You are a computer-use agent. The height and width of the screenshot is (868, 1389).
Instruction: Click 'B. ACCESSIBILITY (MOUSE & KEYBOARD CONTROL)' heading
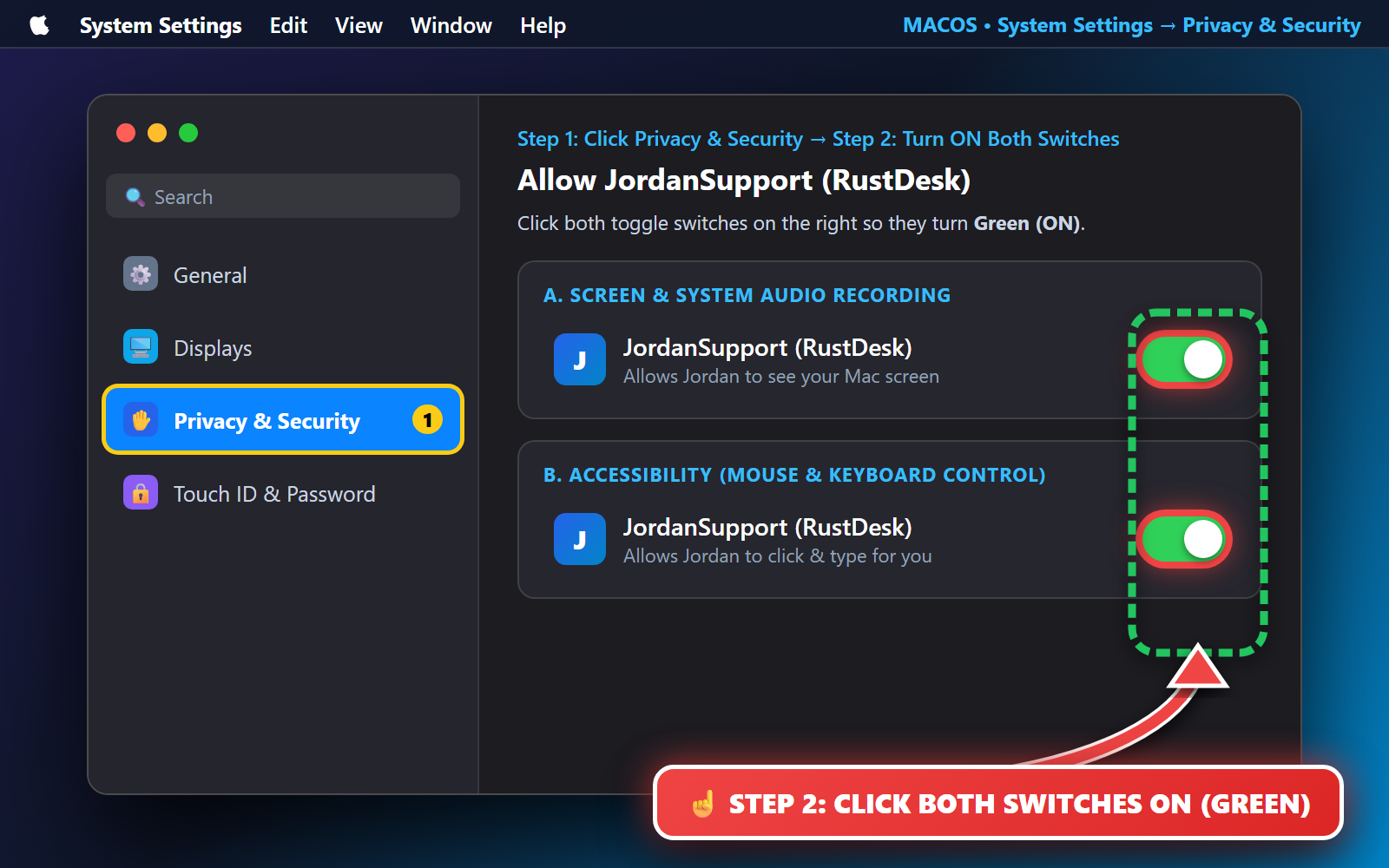(x=794, y=475)
